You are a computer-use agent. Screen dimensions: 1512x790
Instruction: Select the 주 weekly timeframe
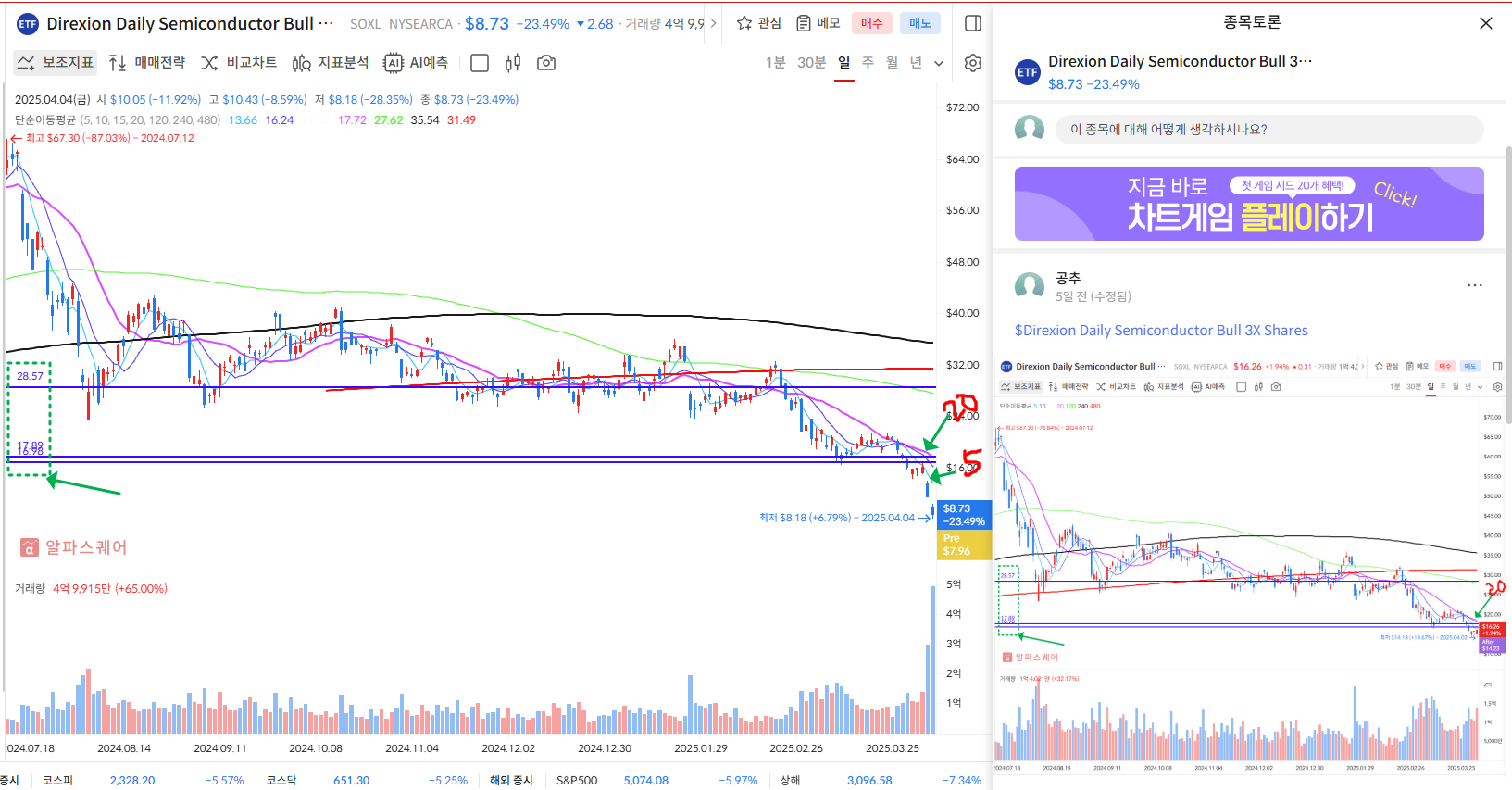click(x=868, y=63)
